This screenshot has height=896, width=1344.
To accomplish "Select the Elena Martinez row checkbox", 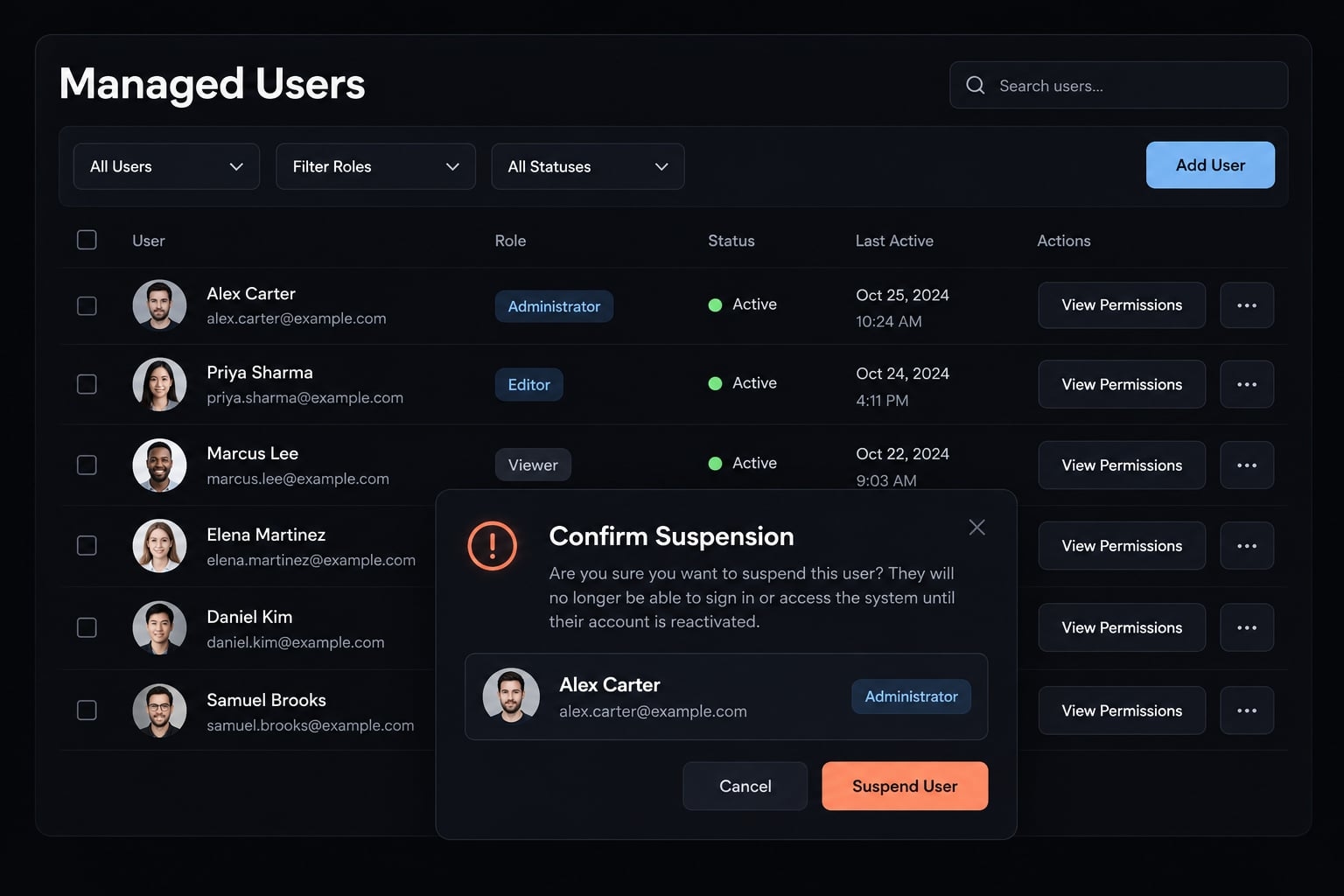I will coord(87,545).
